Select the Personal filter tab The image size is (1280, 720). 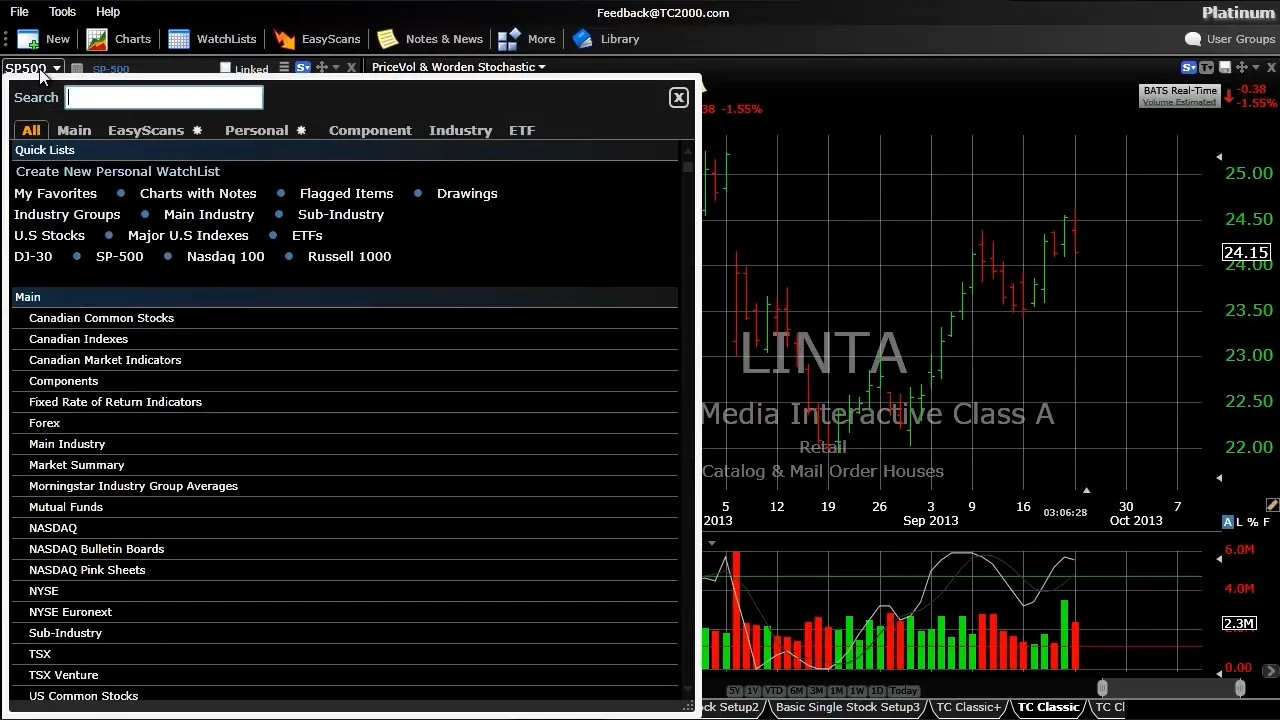tap(256, 130)
